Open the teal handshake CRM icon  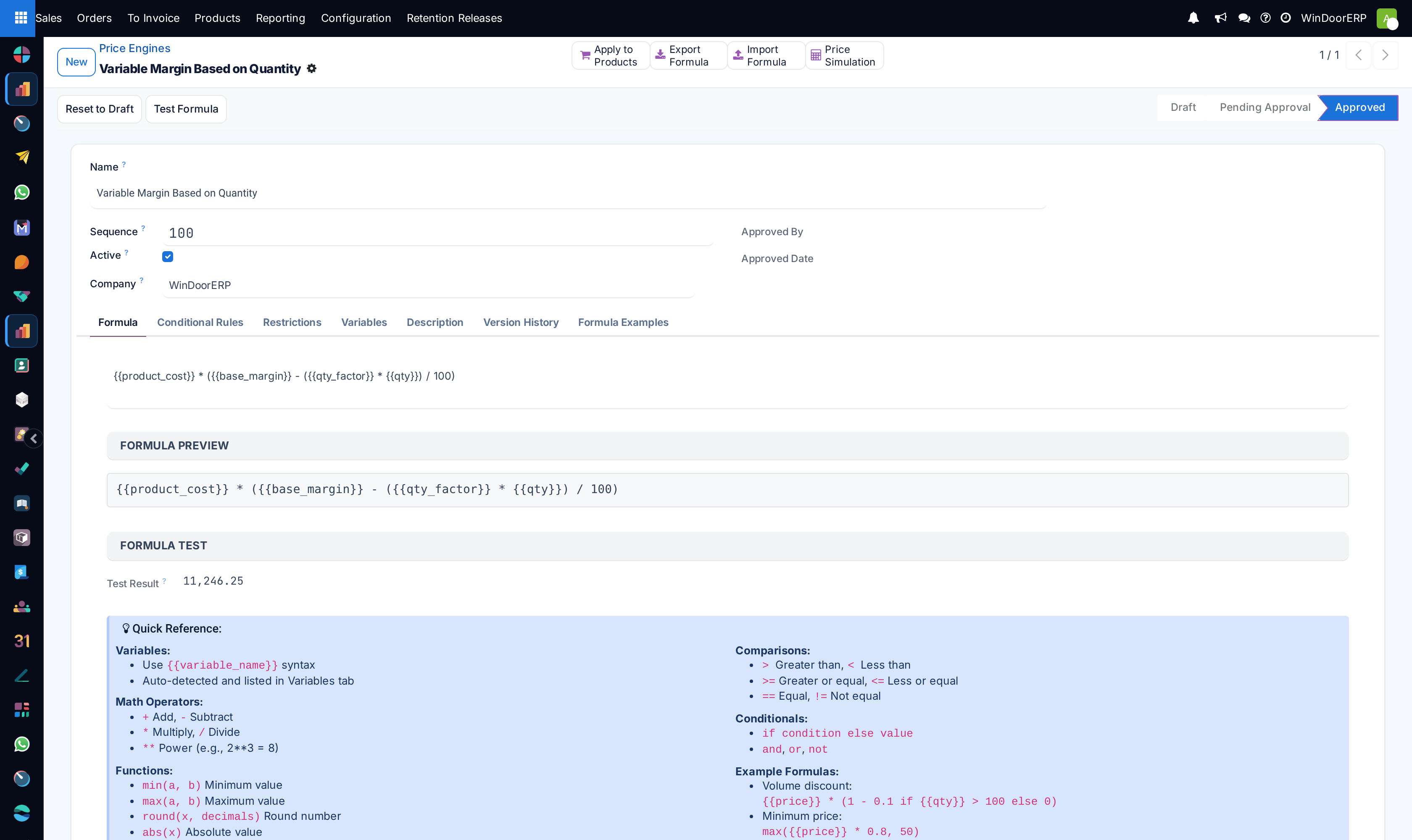21,296
